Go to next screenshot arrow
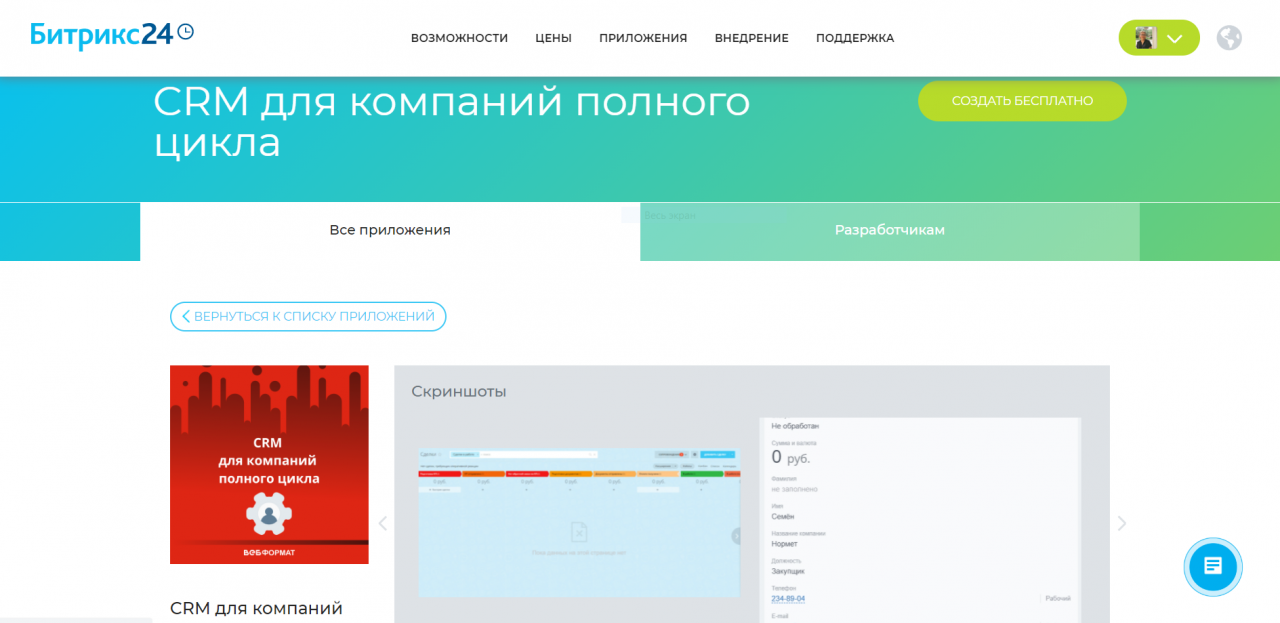1280x623 pixels. 1122,523
